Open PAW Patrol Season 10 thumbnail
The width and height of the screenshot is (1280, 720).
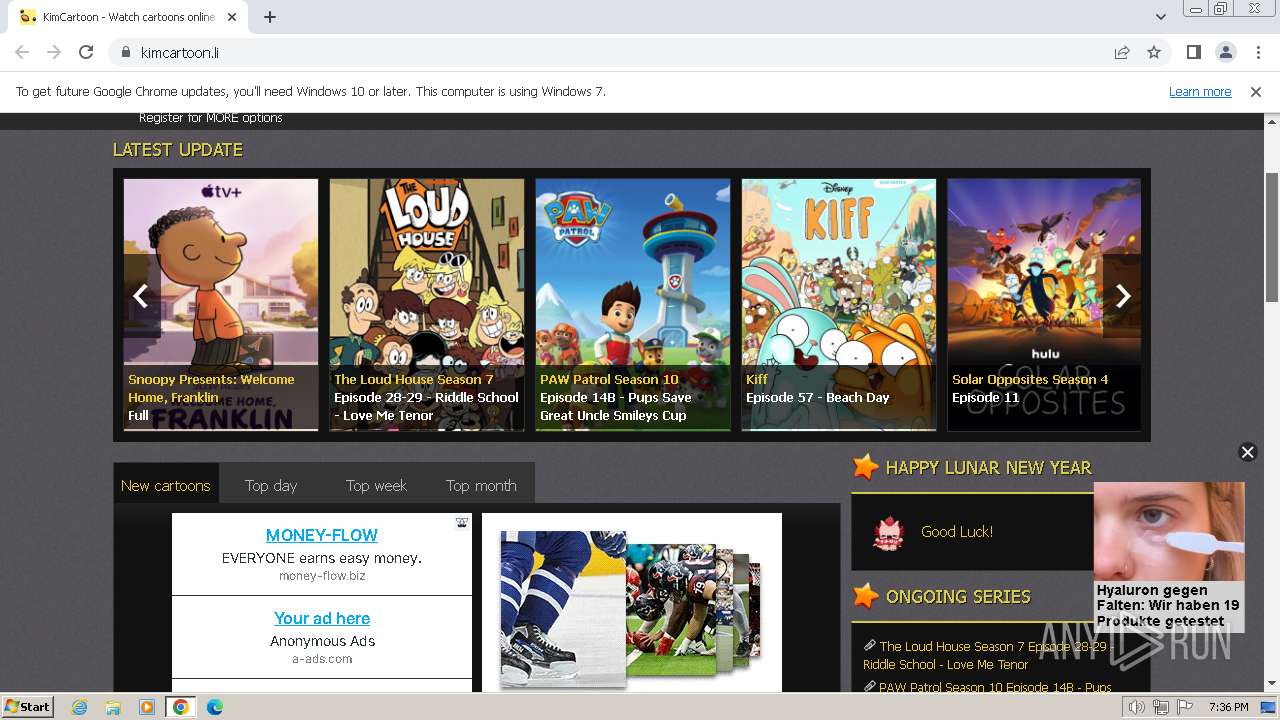click(633, 305)
